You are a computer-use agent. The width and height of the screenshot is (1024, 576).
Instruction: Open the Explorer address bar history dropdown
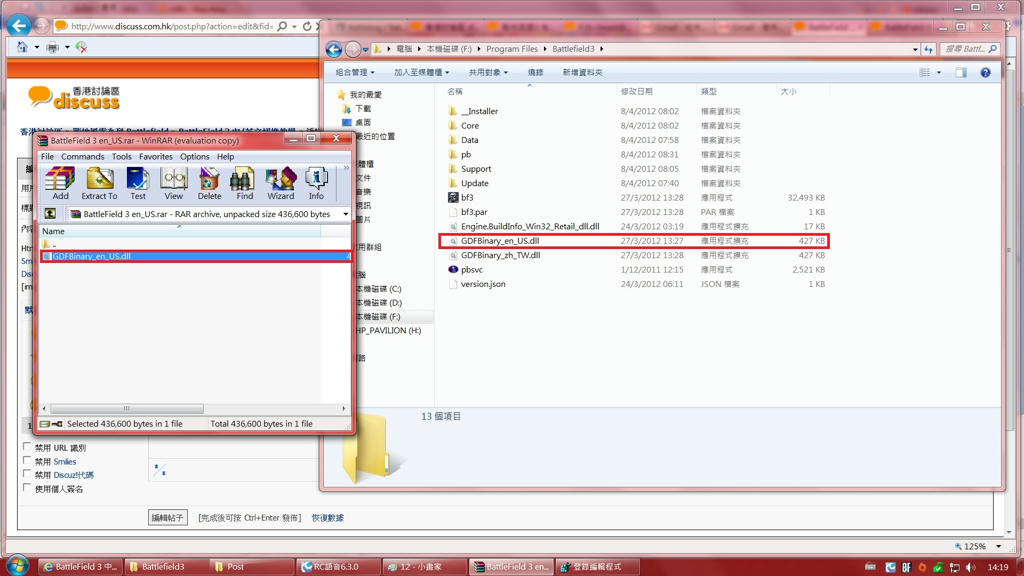tap(915, 49)
